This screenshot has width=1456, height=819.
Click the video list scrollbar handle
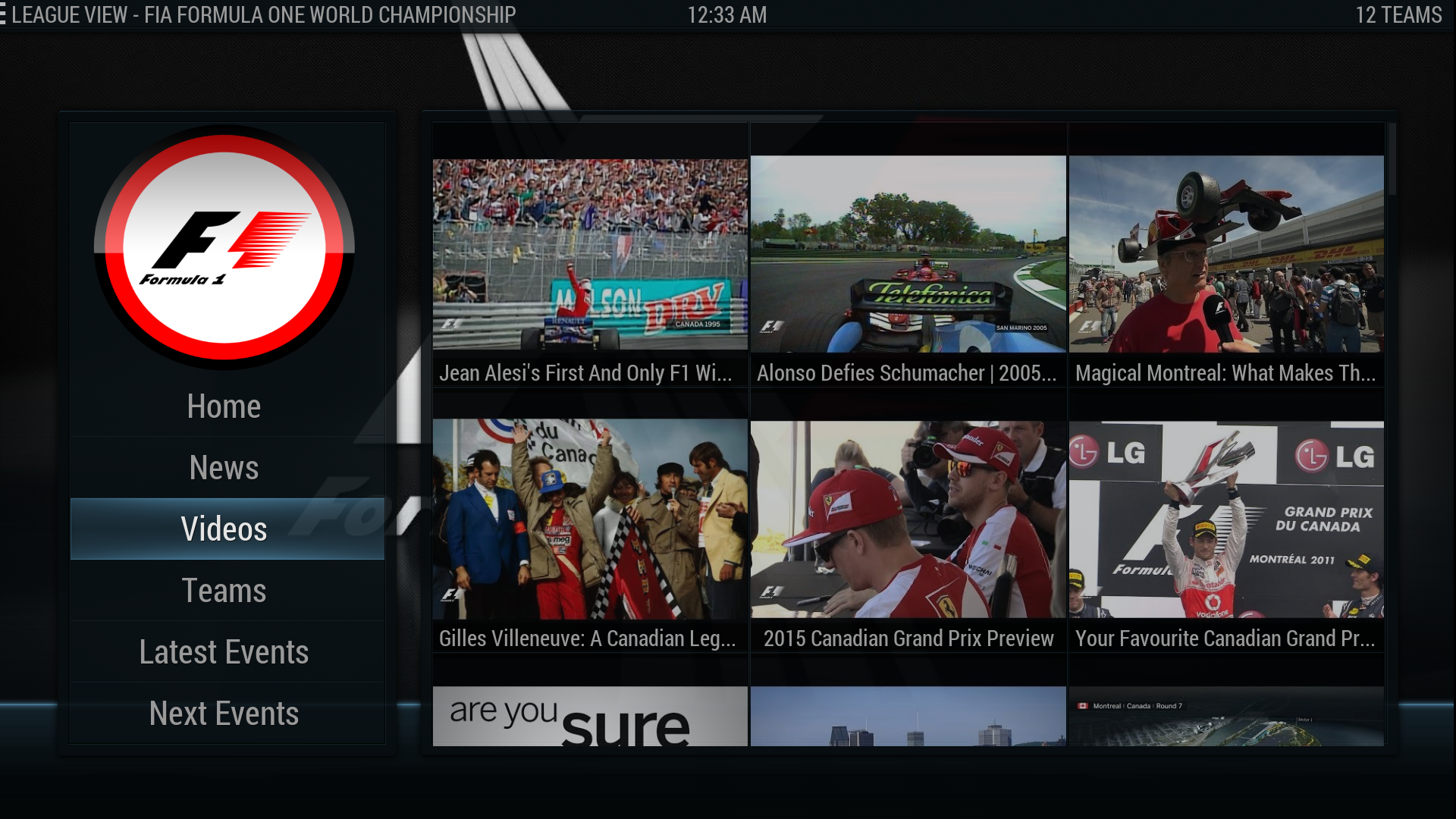[1392, 158]
